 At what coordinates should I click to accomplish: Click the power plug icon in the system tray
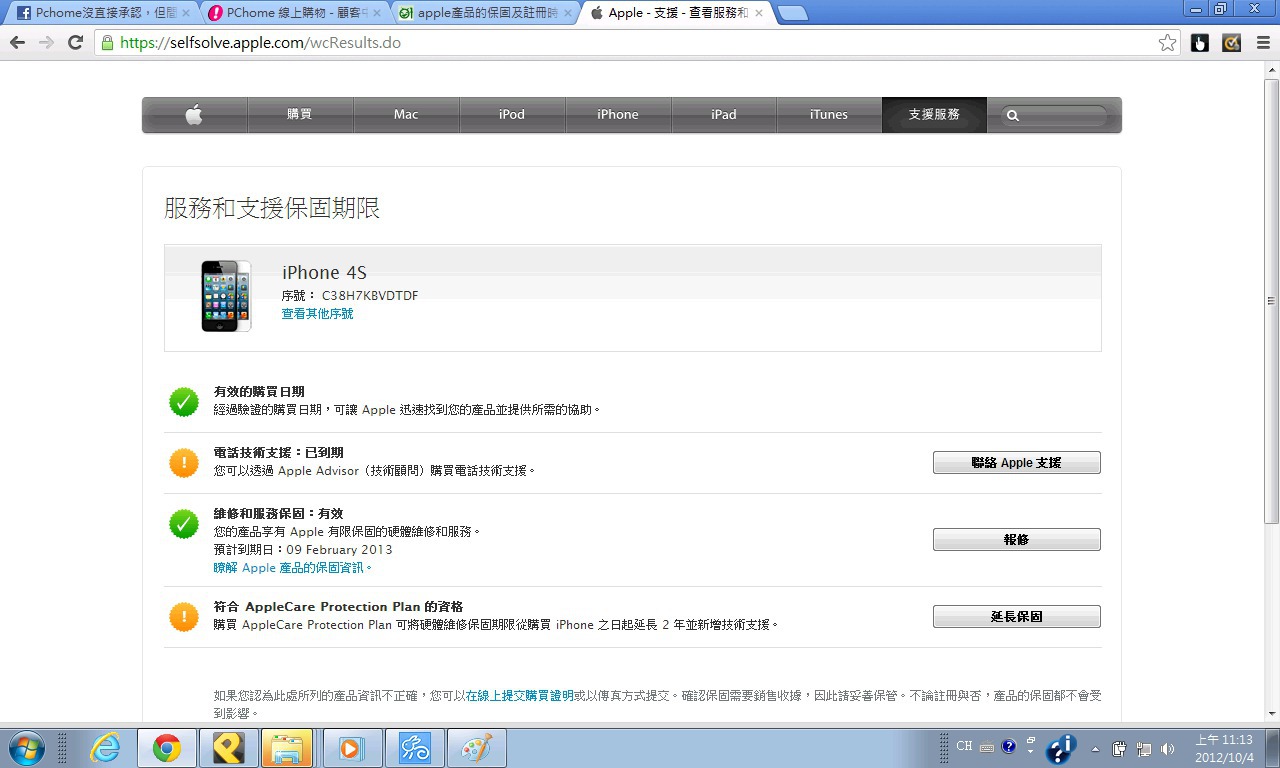tap(1120, 748)
